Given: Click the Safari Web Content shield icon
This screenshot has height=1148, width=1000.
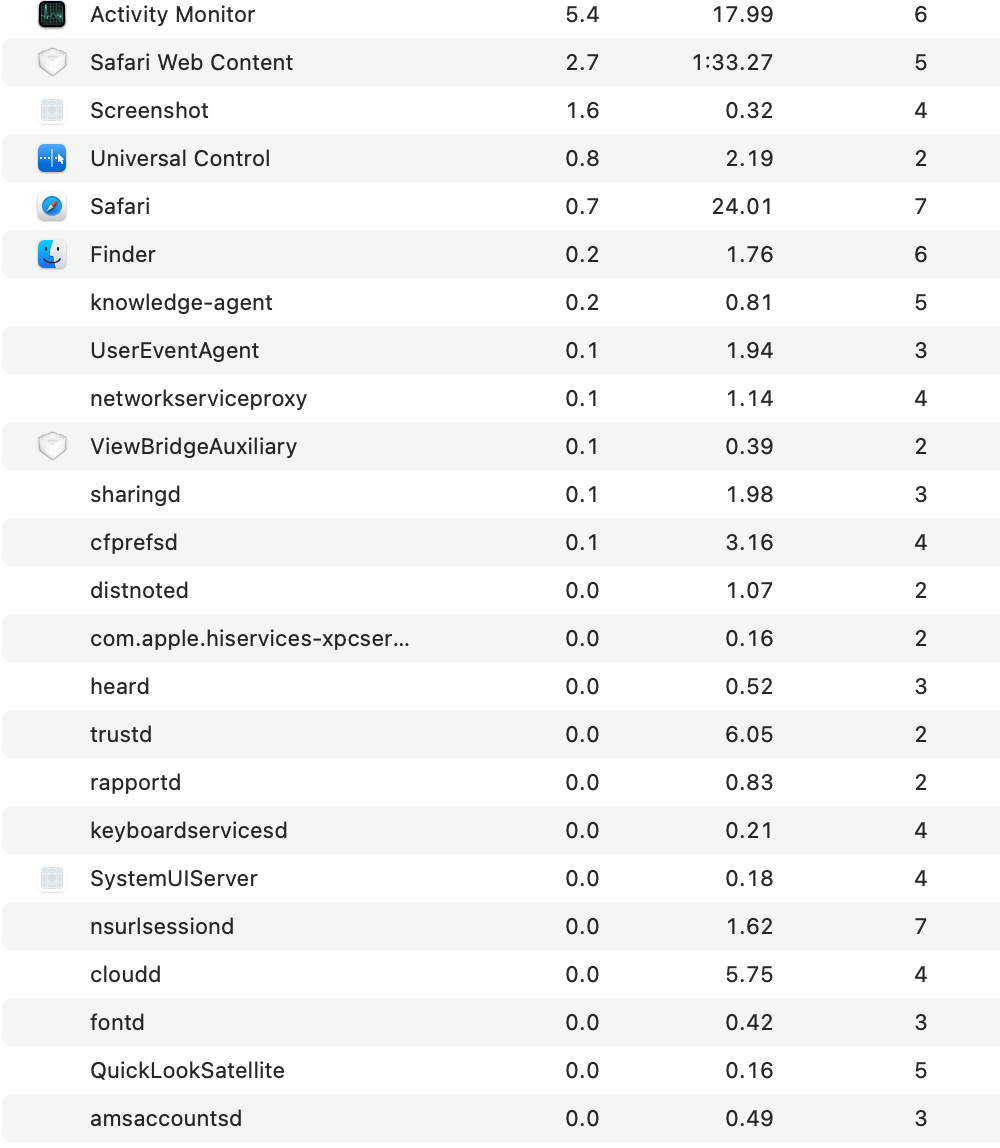Looking at the screenshot, I should (x=52, y=62).
